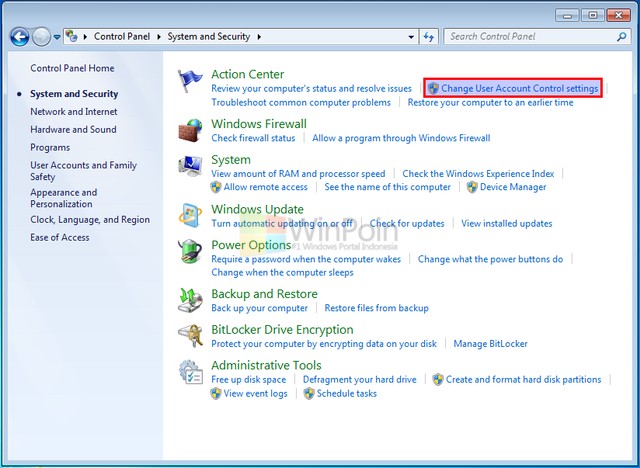Open Ease of Access category

click(60, 237)
